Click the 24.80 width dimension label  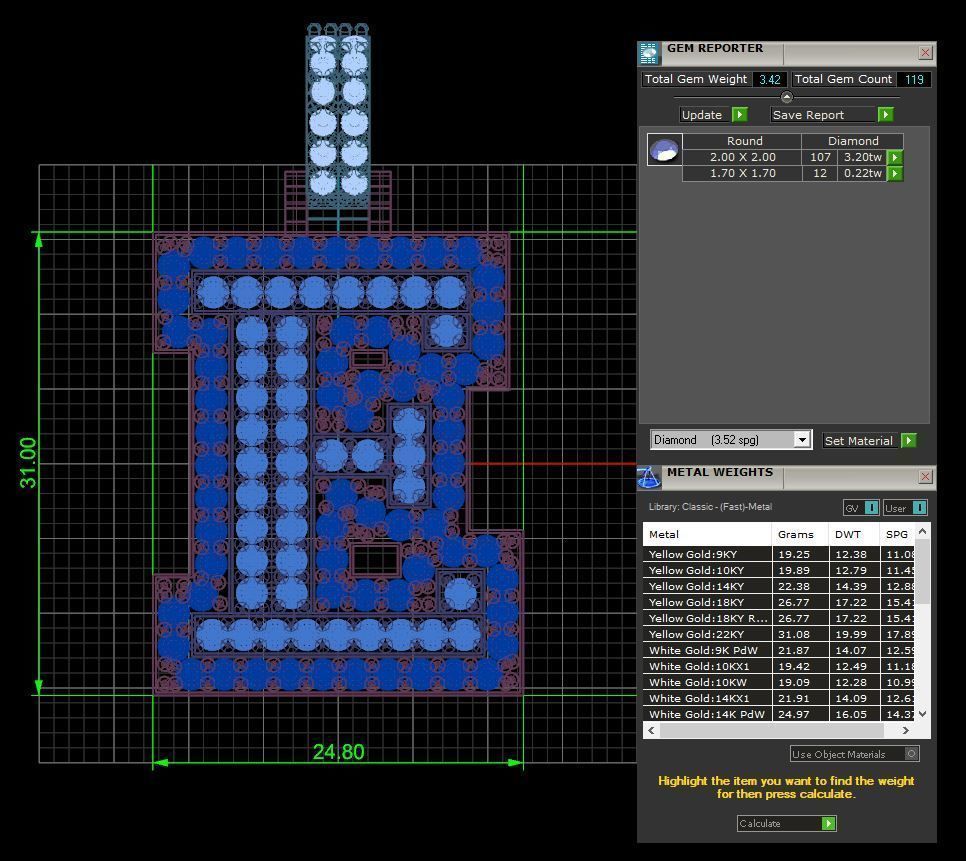pyautogui.click(x=338, y=752)
